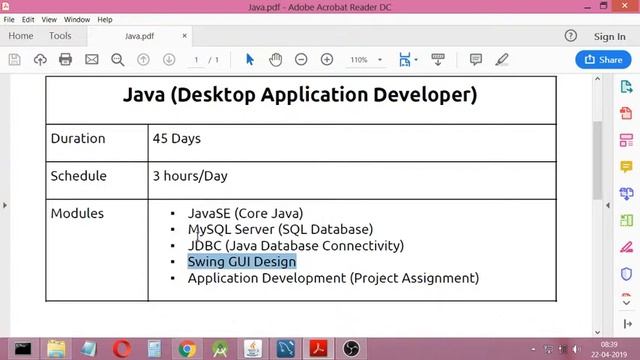The image size is (640, 360).
Task: Click the MySQL Server (SQL Database) text
Action: pos(280,229)
